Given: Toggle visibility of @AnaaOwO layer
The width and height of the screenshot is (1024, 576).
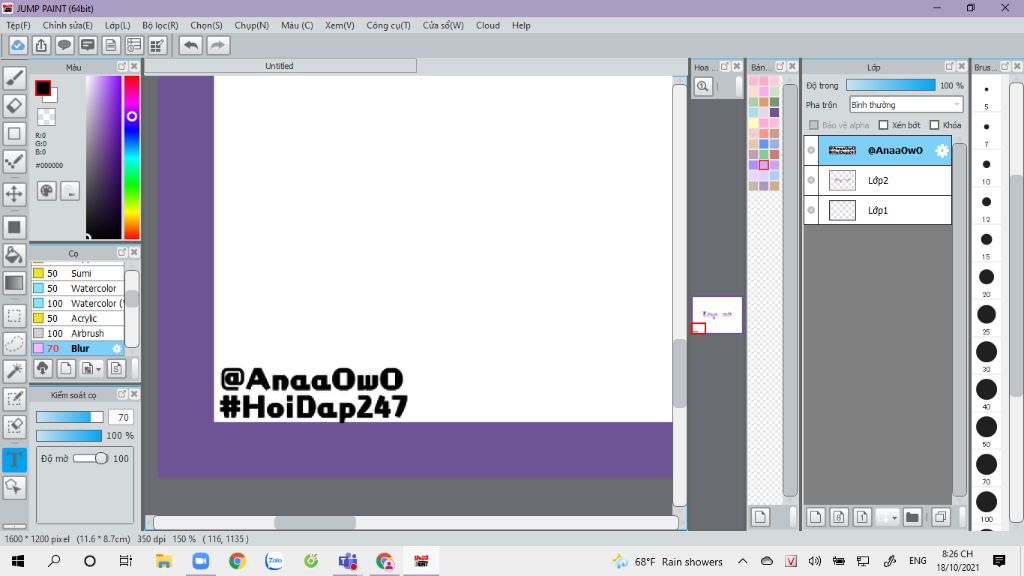Looking at the screenshot, I should (x=811, y=150).
